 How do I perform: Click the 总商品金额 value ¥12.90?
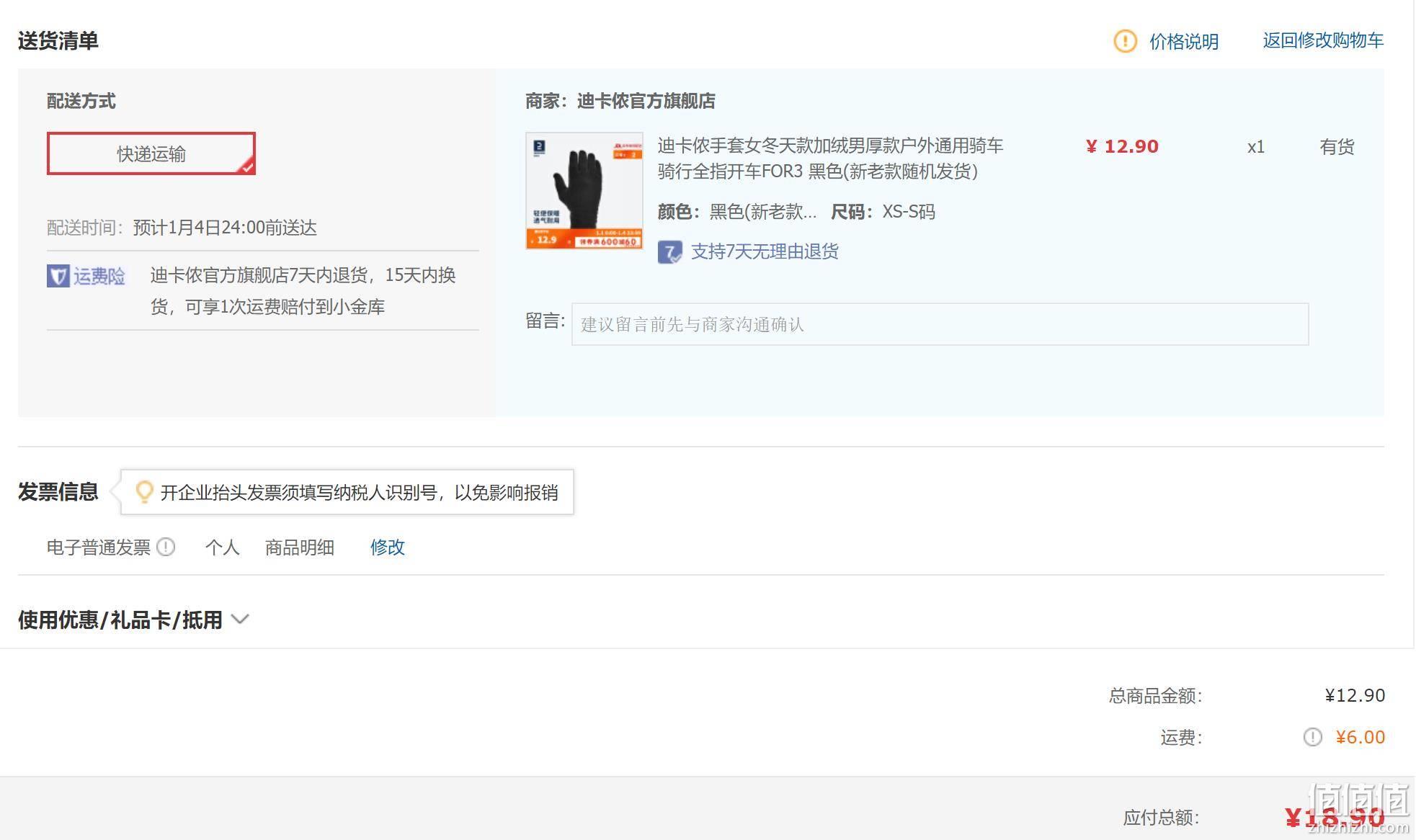(x=1355, y=695)
